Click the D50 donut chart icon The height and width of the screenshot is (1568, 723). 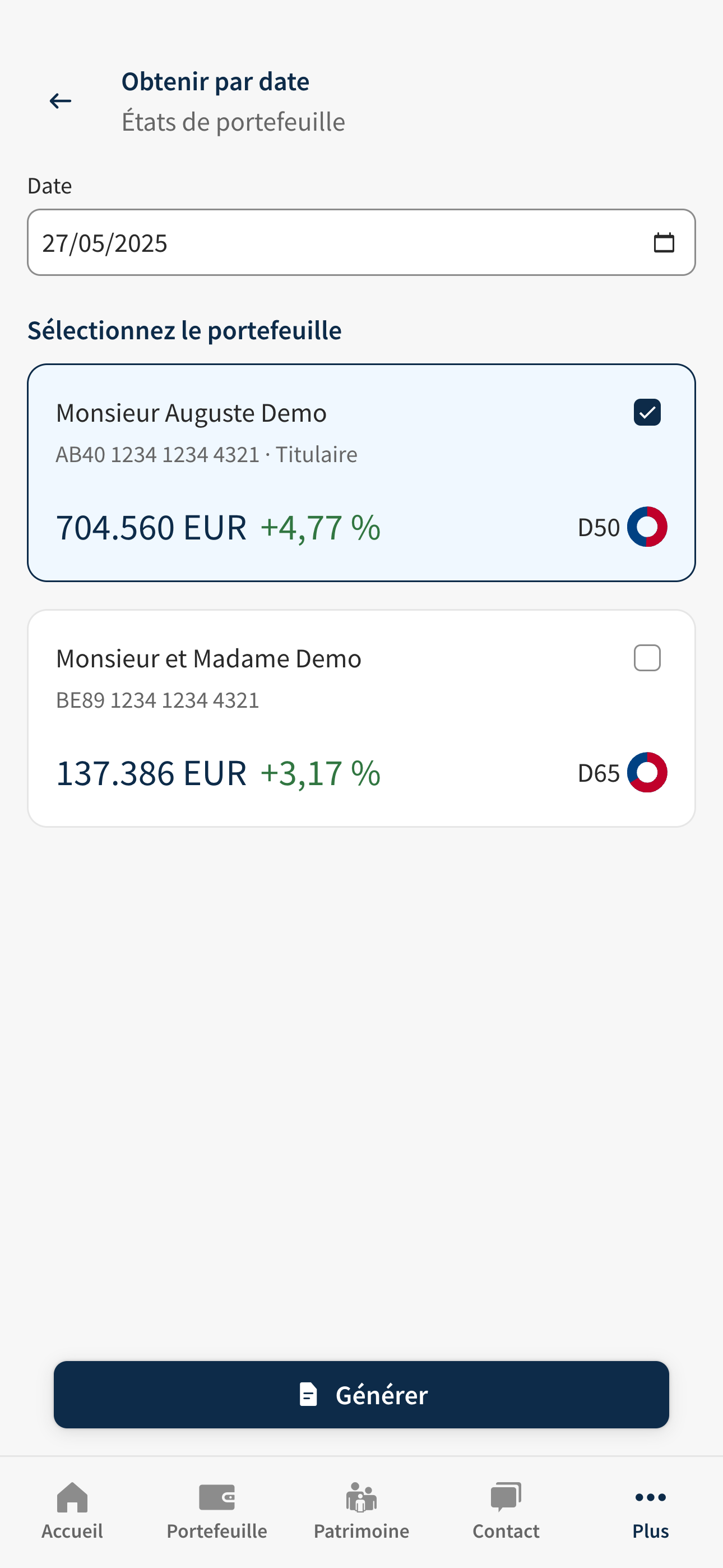(x=647, y=527)
